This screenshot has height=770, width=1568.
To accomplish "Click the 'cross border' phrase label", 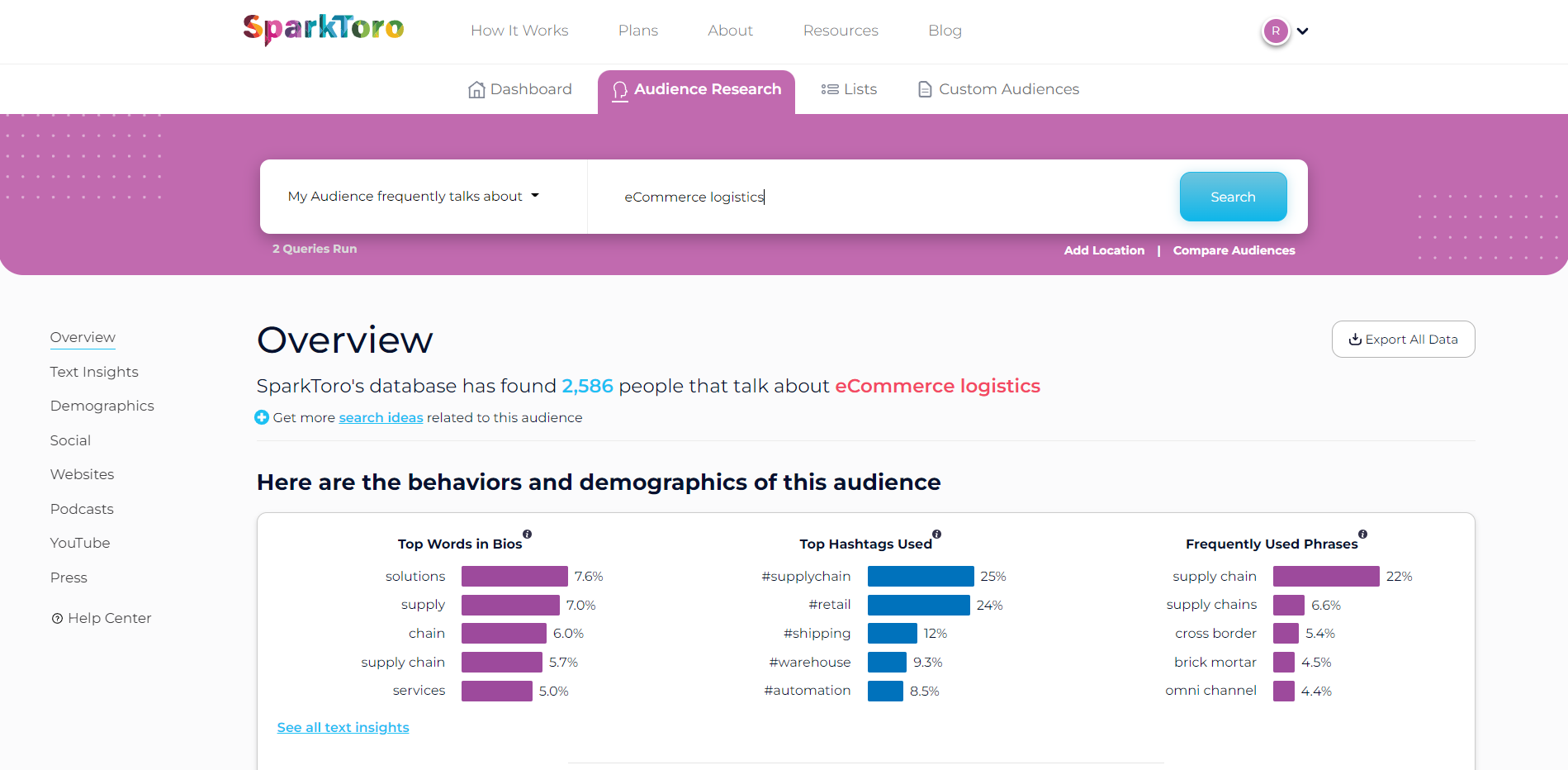I will pos(1215,634).
